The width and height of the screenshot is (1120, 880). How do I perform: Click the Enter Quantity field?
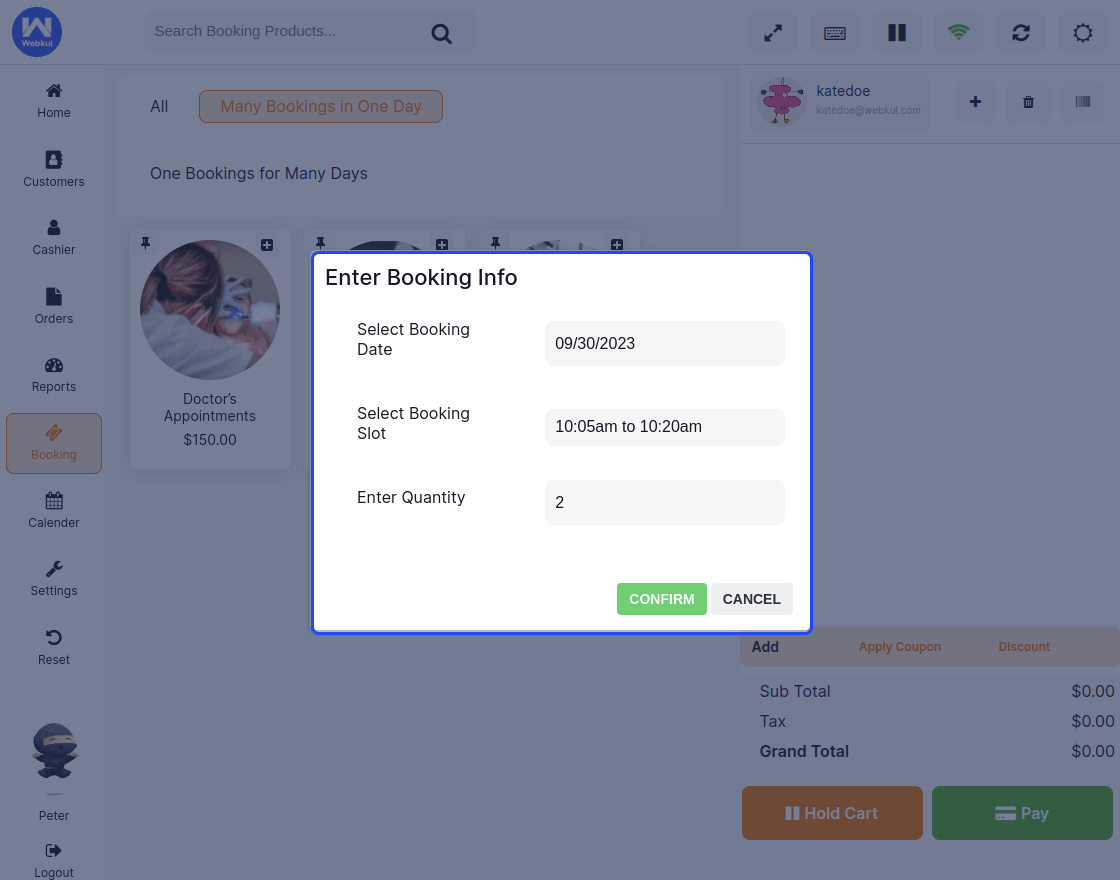tap(664, 502)
